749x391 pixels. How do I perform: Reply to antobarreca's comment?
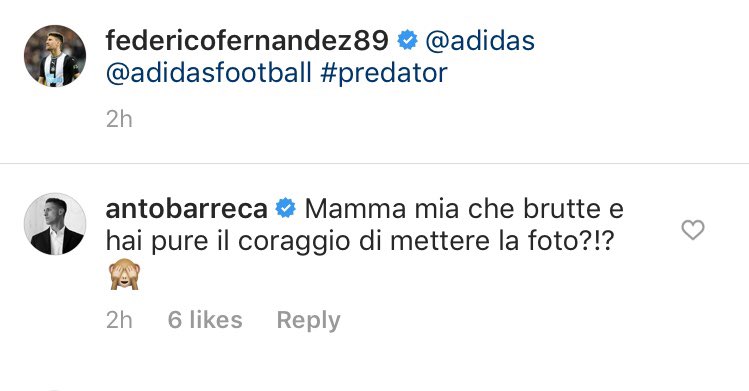coord(309,320)
